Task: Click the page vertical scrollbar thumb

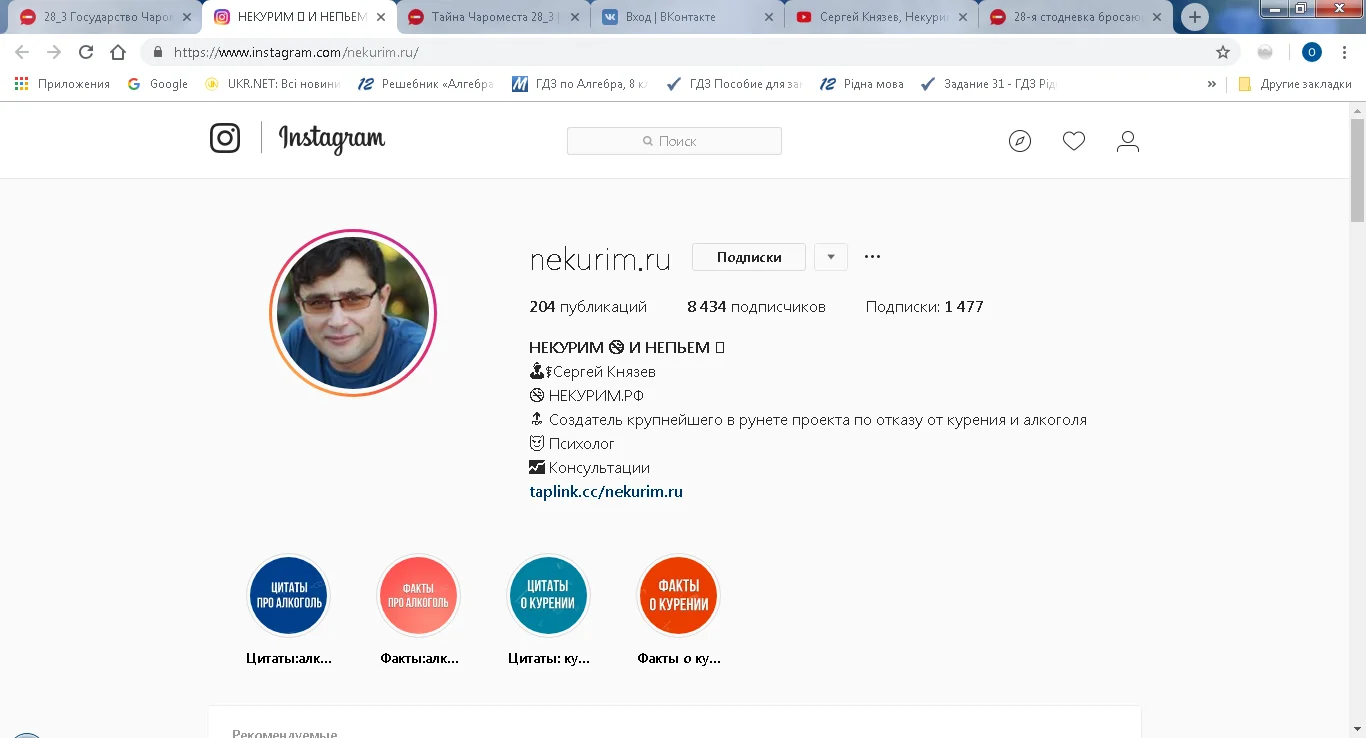Action: [x=1357, y=170]
